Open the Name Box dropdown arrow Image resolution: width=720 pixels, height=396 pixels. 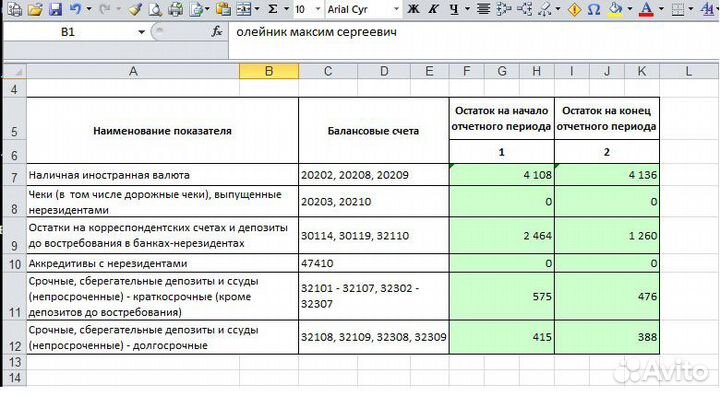tap(141, 32)
